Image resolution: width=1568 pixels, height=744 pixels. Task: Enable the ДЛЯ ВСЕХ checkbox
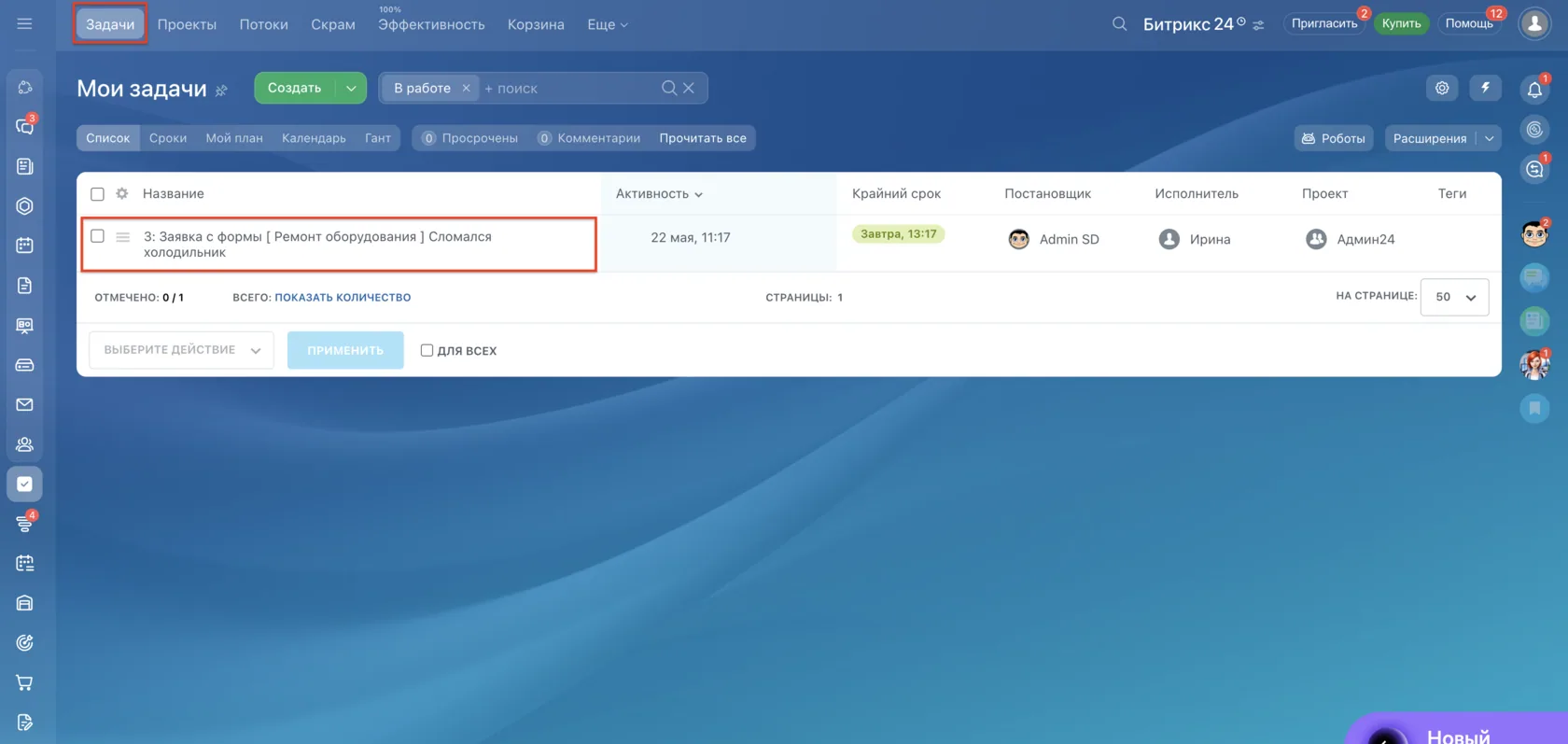427,350
